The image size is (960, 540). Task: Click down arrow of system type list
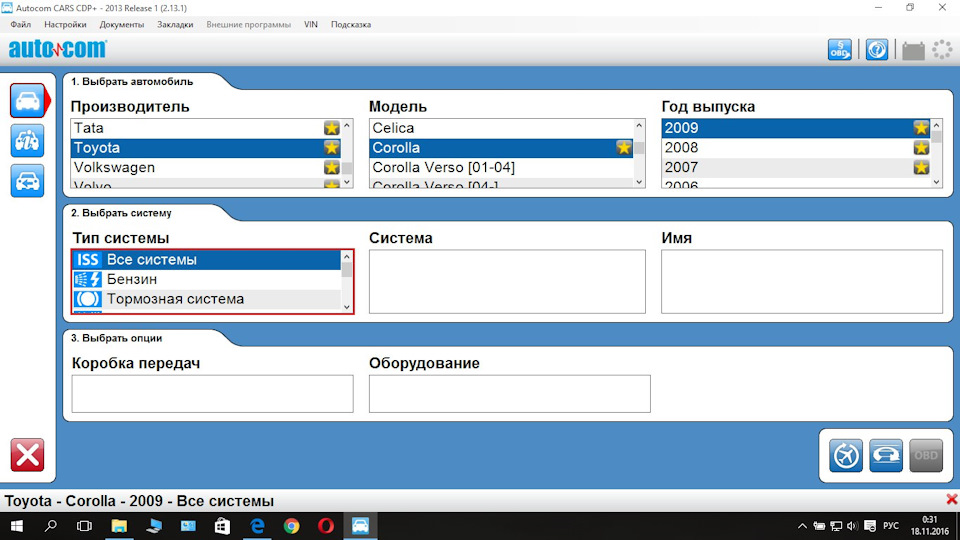pos(347,307)
